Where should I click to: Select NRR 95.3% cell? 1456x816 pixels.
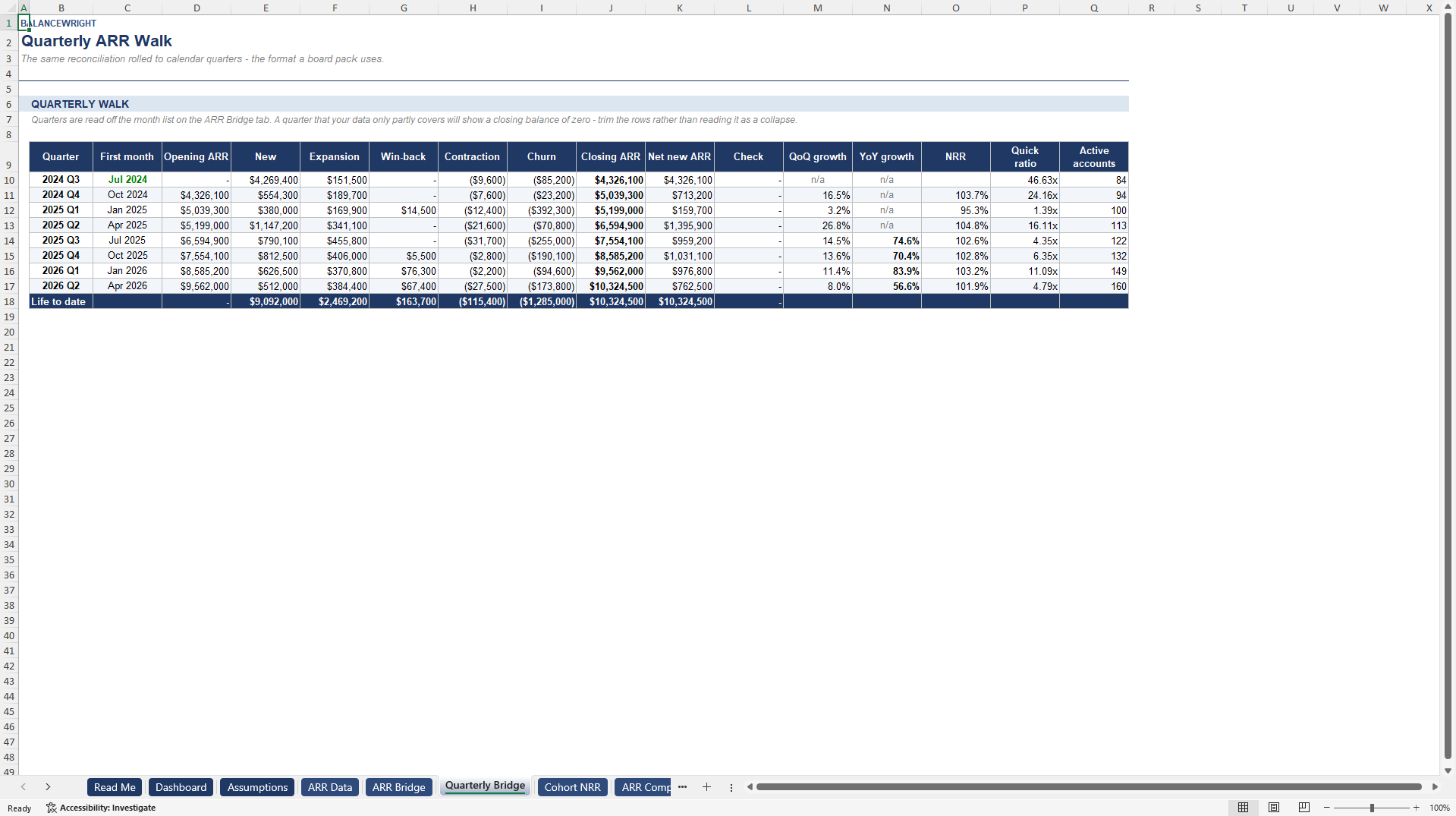956,210
